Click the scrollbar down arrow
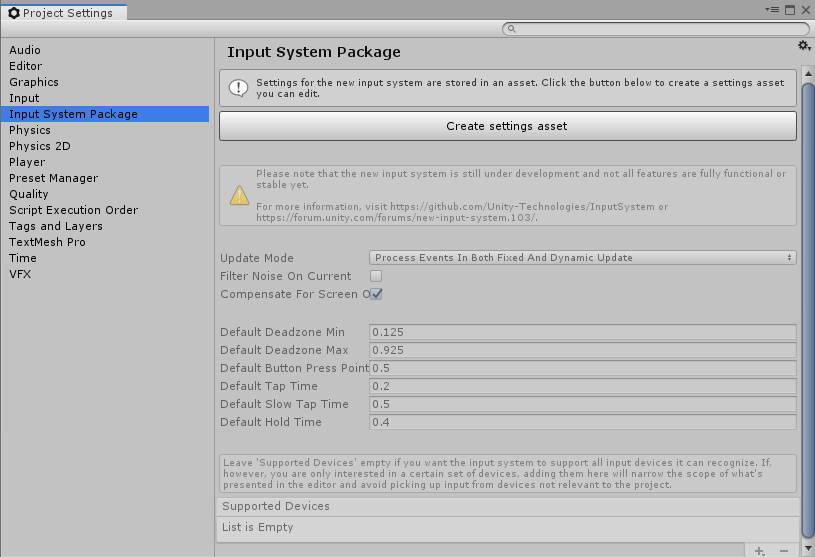 click(809, 535)
